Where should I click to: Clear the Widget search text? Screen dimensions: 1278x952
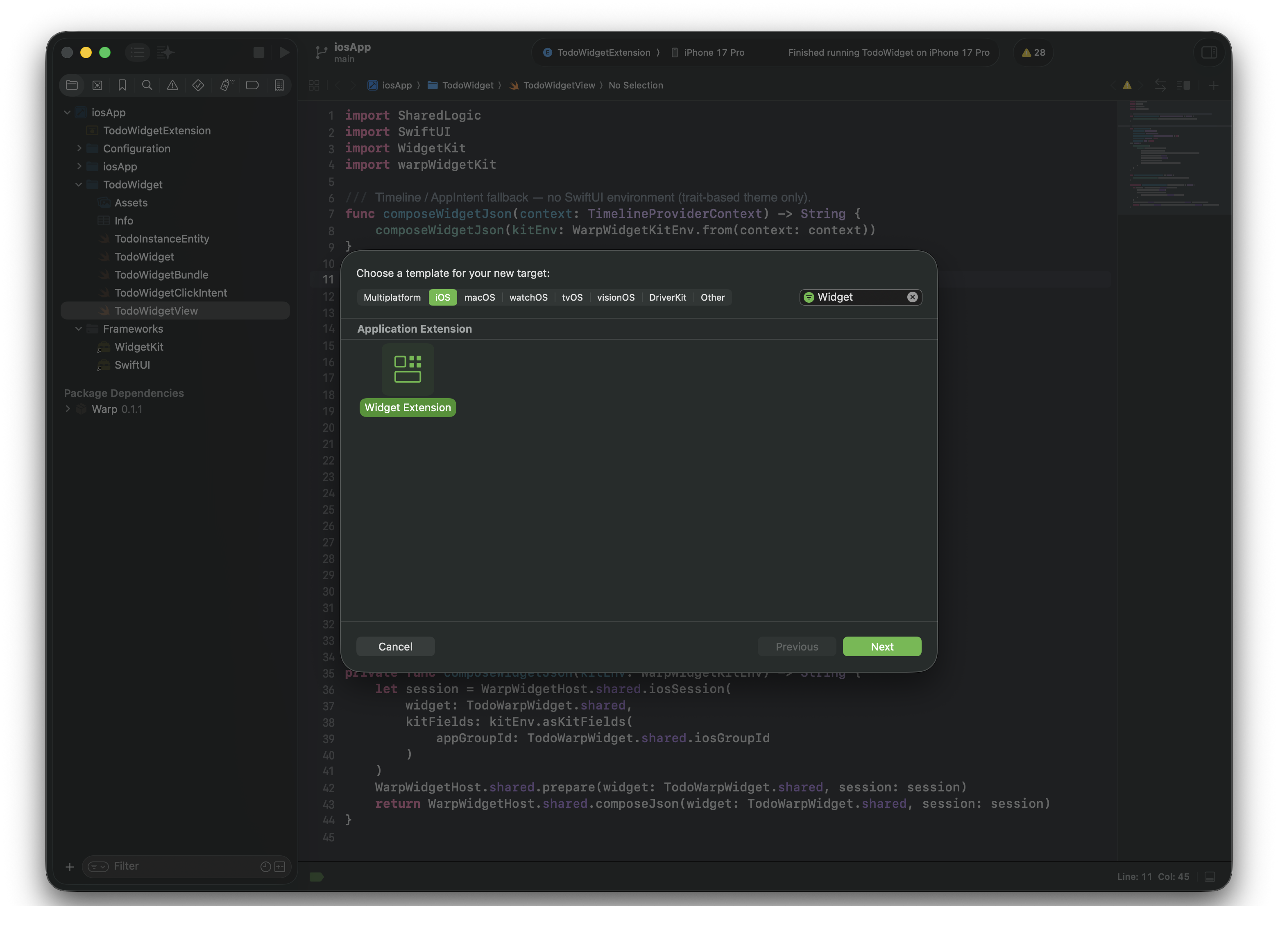point(912,297)
